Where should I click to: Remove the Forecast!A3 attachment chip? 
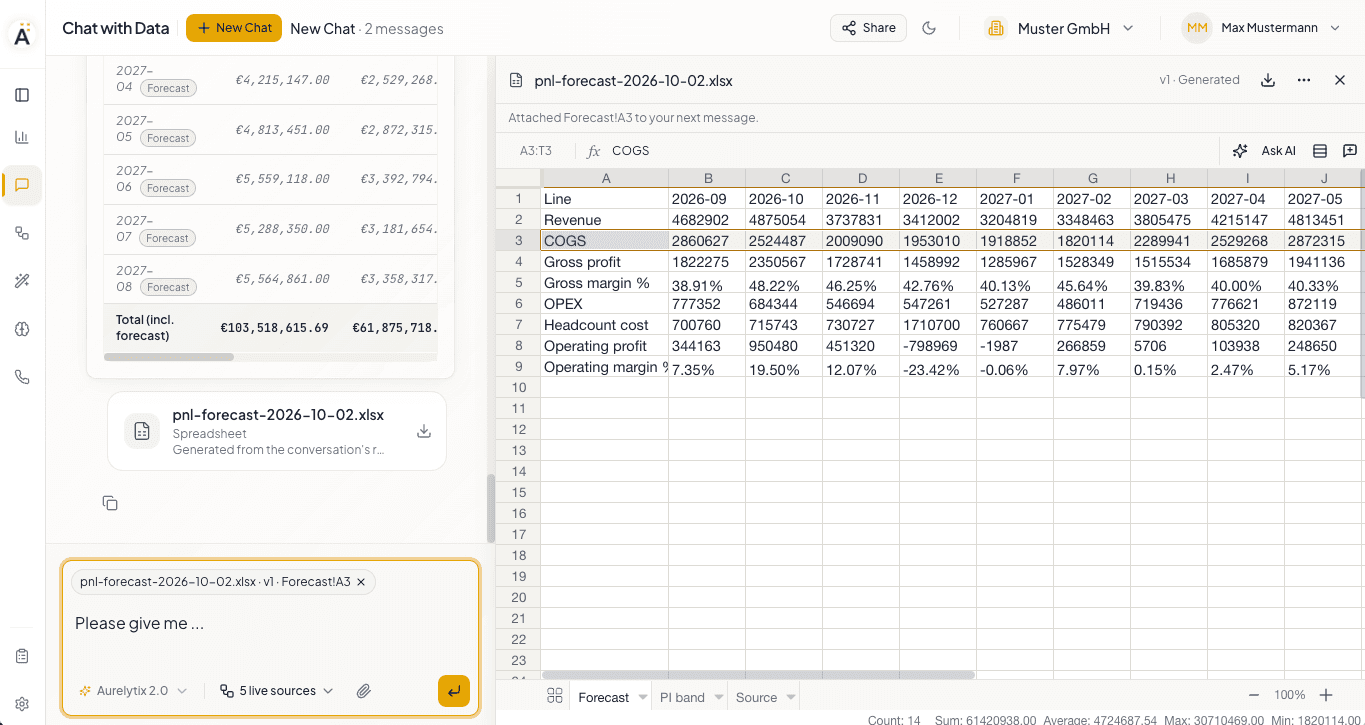point(361,582)
